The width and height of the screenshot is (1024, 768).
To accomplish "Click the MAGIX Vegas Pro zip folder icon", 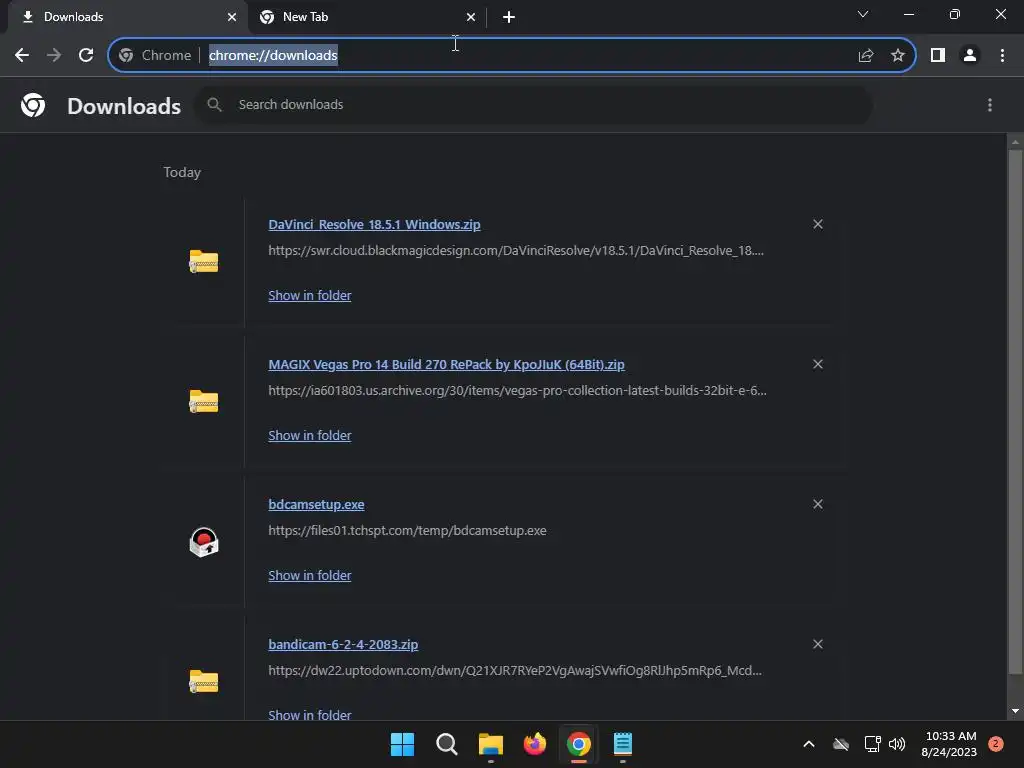I will click(x=204, y=401).
